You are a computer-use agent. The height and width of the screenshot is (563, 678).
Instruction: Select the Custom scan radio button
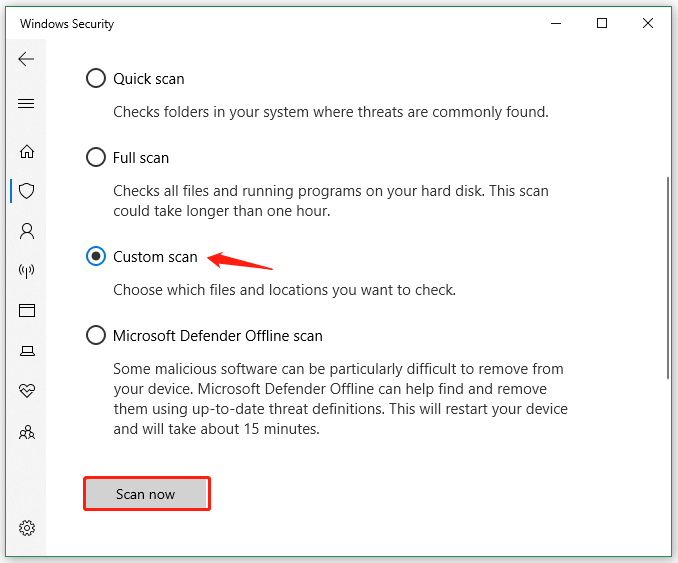(x=96, y=256)
